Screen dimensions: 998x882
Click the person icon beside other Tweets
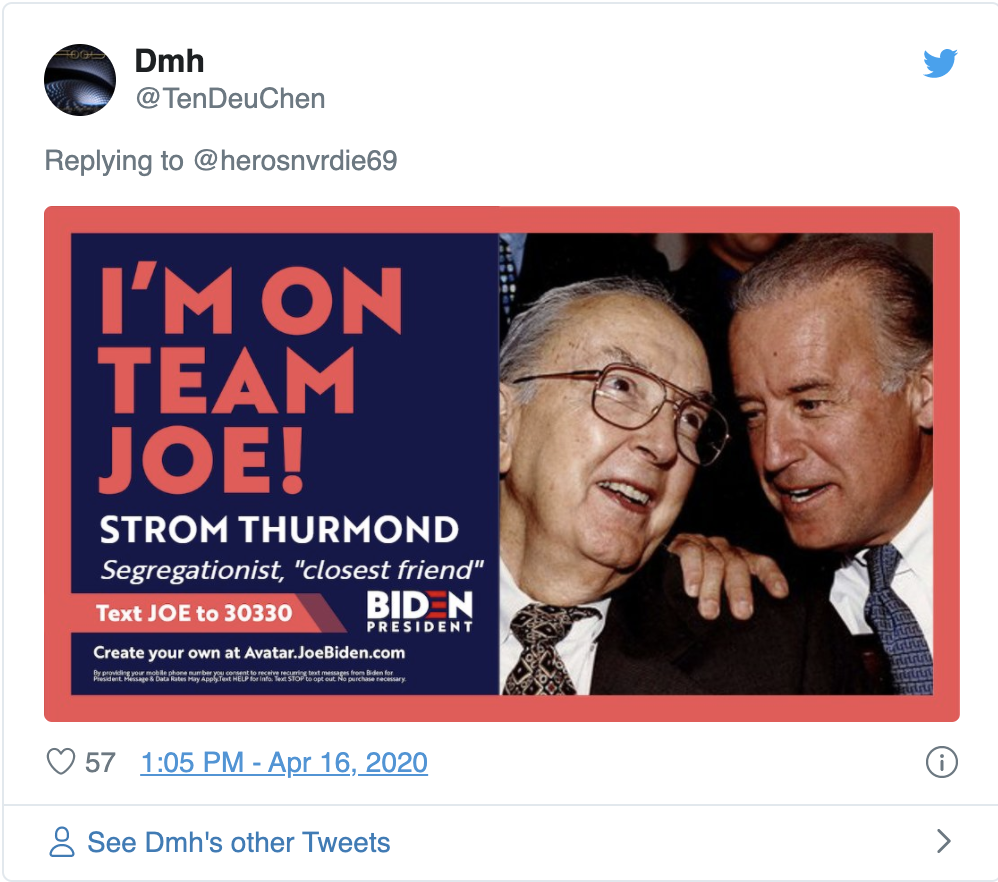tap(62, 842)
